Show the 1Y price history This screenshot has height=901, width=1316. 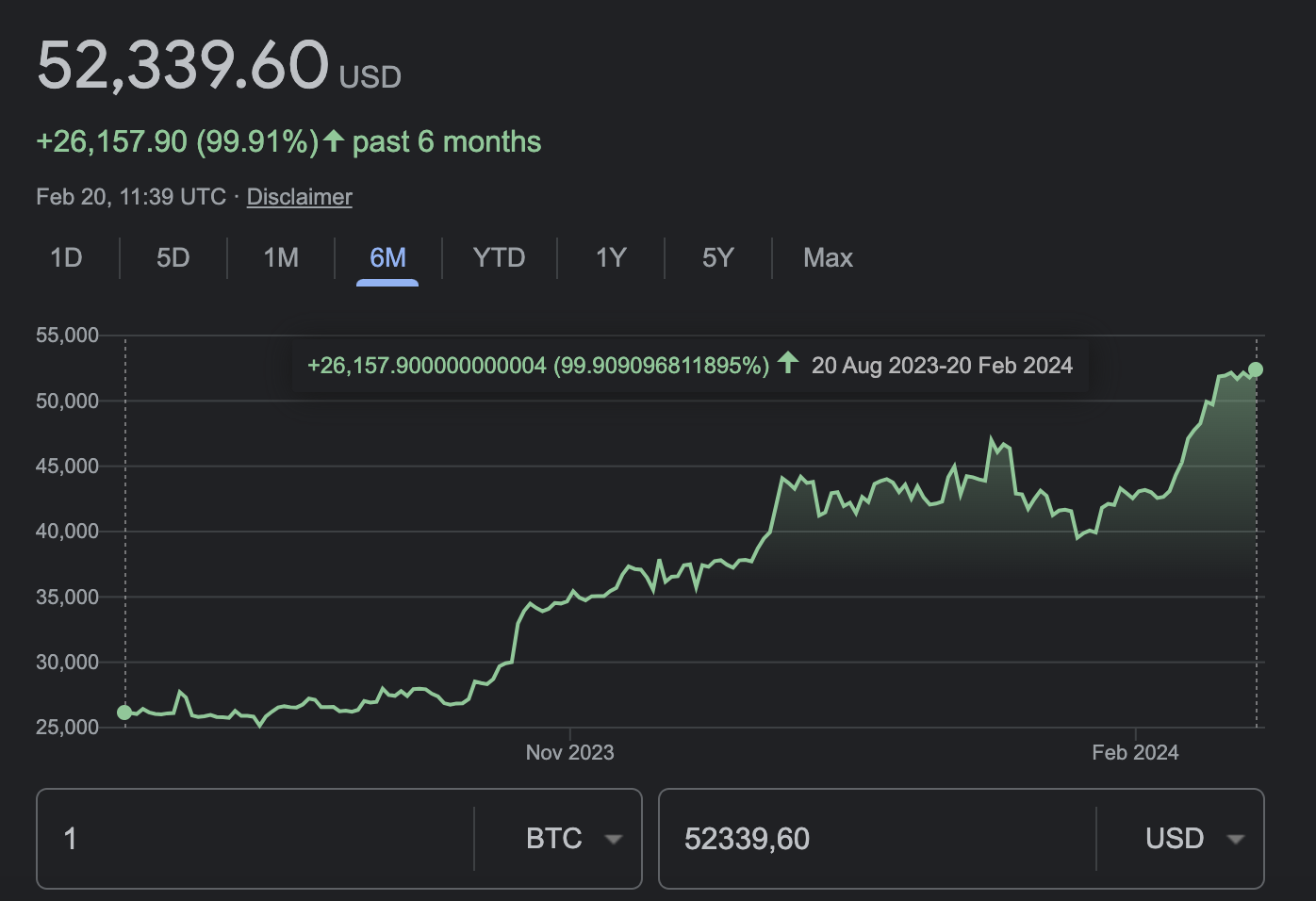coord(611,257)
